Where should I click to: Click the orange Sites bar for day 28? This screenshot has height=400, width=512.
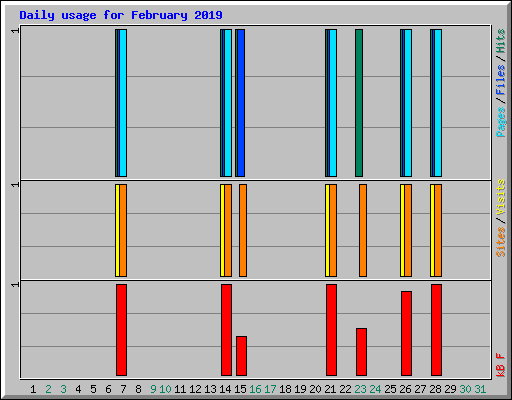438,230
